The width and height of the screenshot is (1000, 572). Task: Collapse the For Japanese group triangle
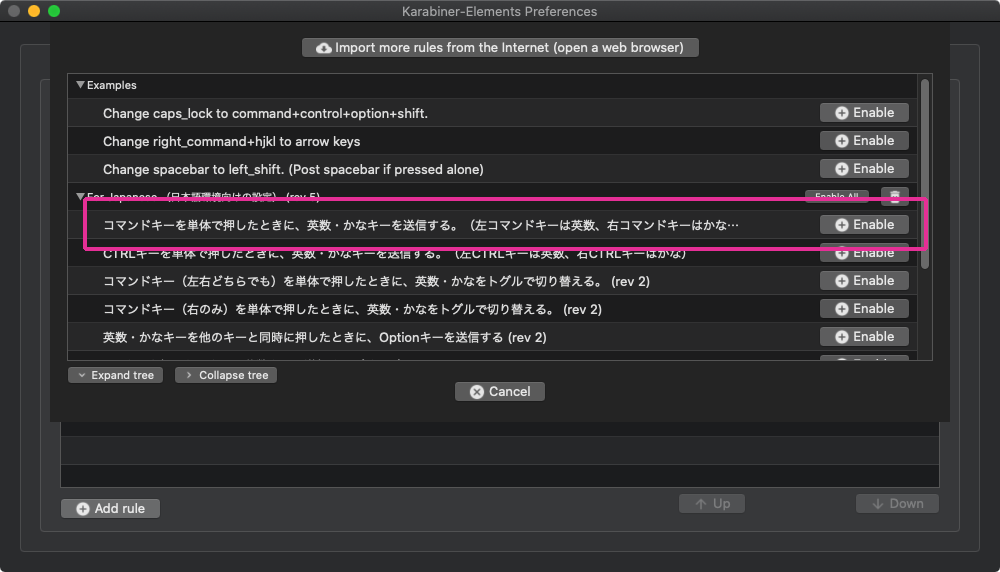[x=80, y=196]
